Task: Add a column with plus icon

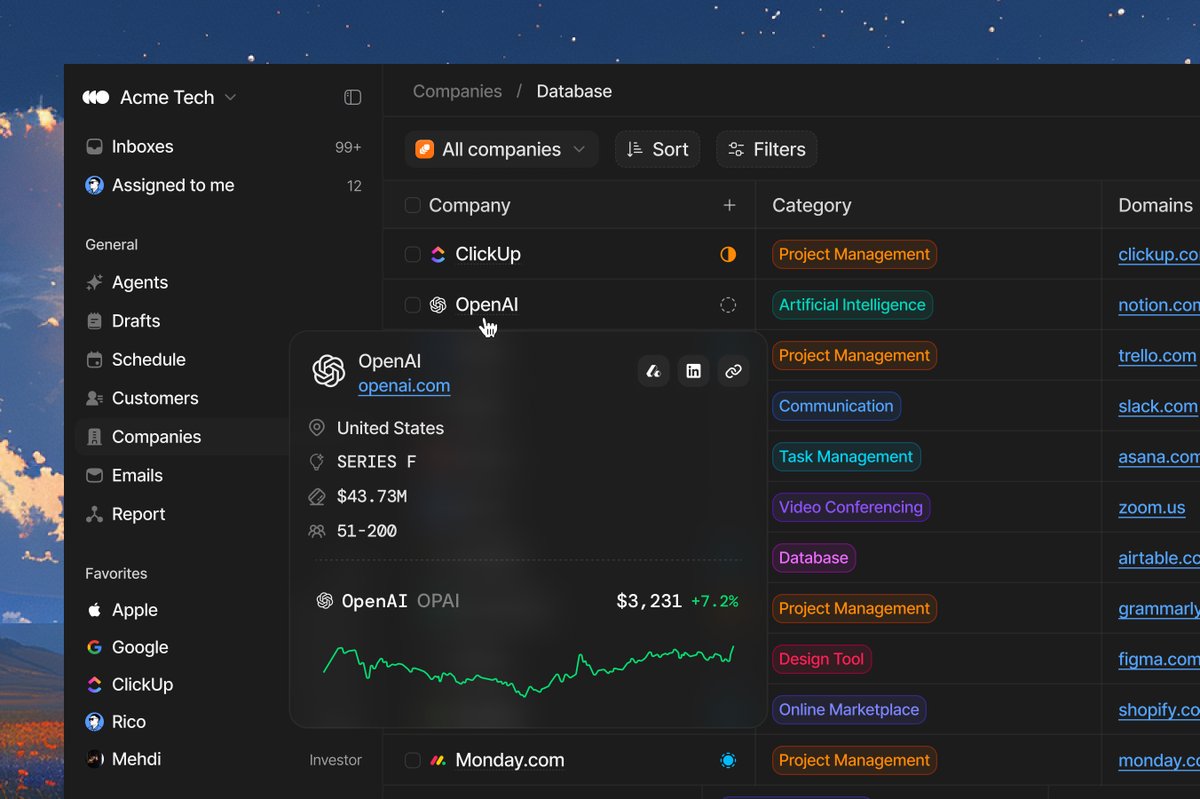Action: (729, 205)
